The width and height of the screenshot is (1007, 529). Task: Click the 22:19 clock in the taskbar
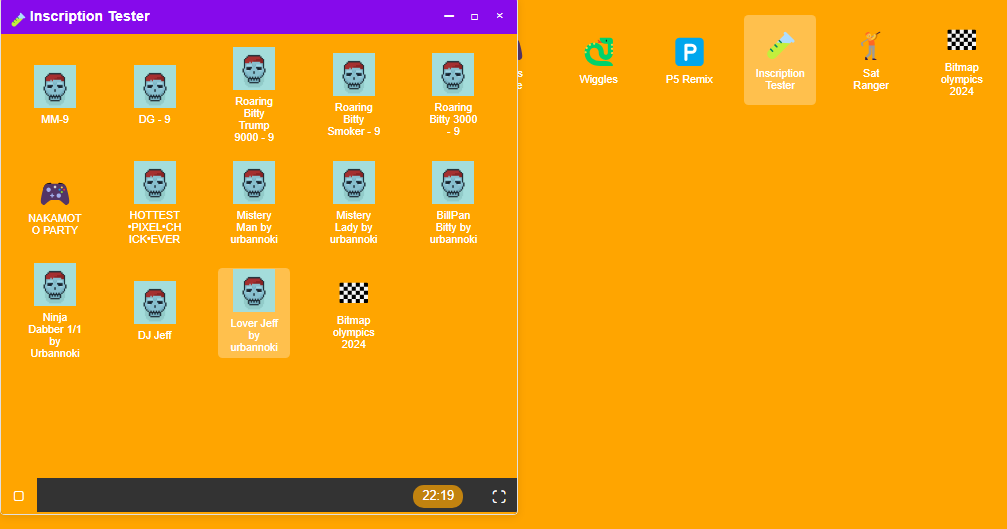point(438,496)
